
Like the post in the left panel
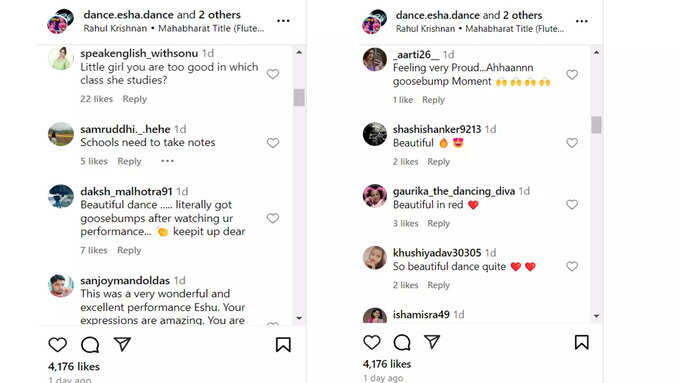[x=57, y=345]
